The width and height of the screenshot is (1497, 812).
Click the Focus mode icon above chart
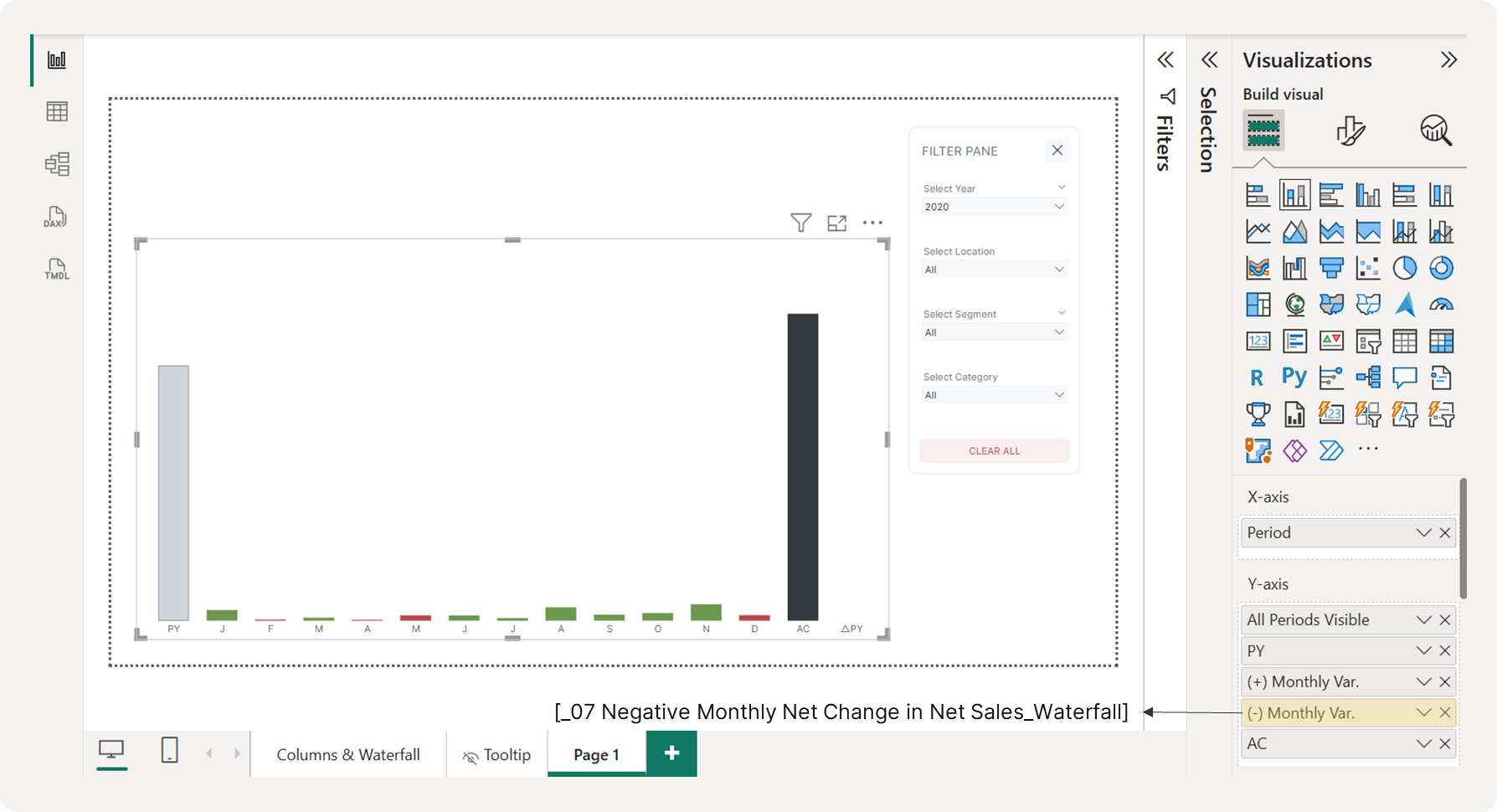[836, 223]
